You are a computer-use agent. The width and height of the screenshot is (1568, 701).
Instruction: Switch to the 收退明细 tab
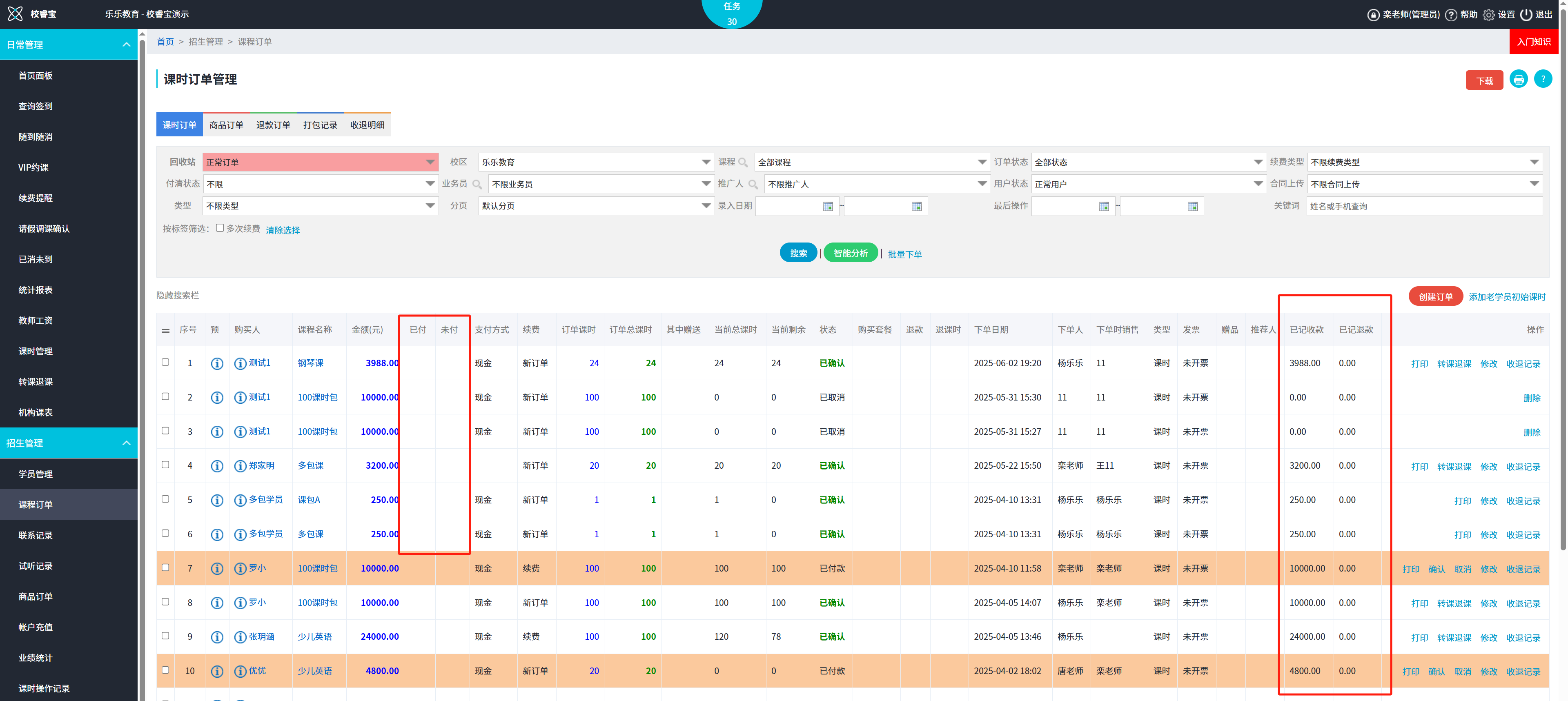point(367,125)
